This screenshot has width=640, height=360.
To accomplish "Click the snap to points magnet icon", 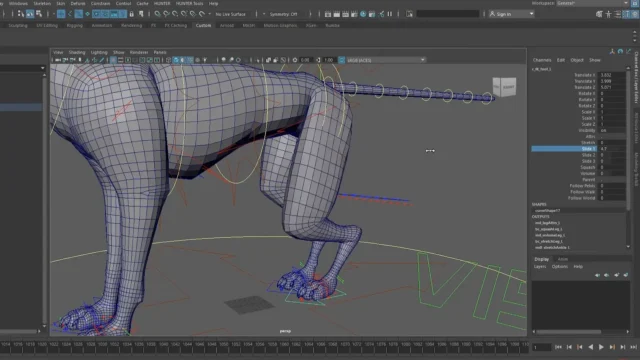I will click(175, 14).
